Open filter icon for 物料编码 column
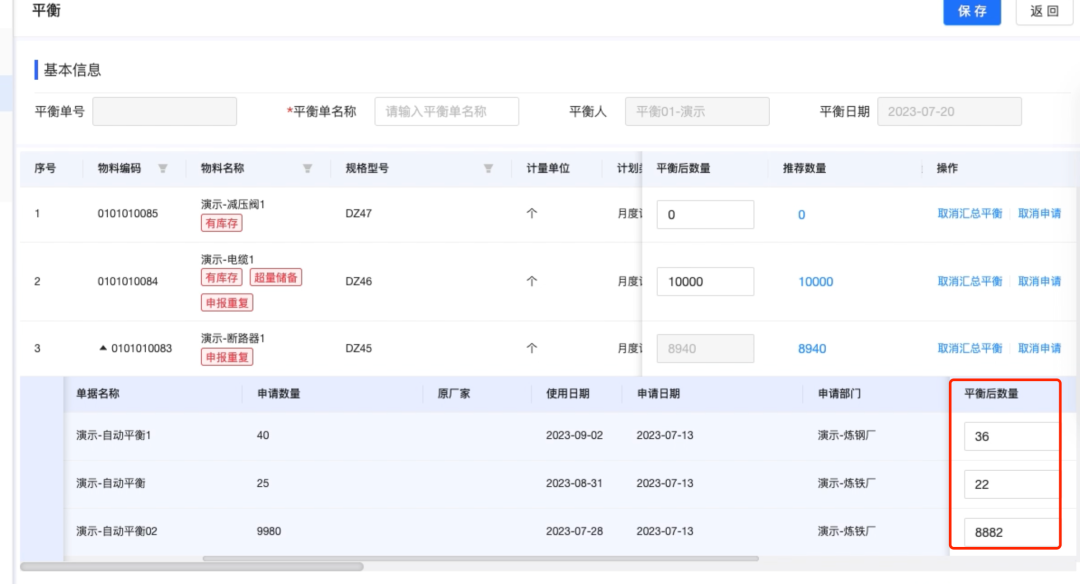Screen dimensions: 1080x584 pyautogui.click(x=163, y=169)
